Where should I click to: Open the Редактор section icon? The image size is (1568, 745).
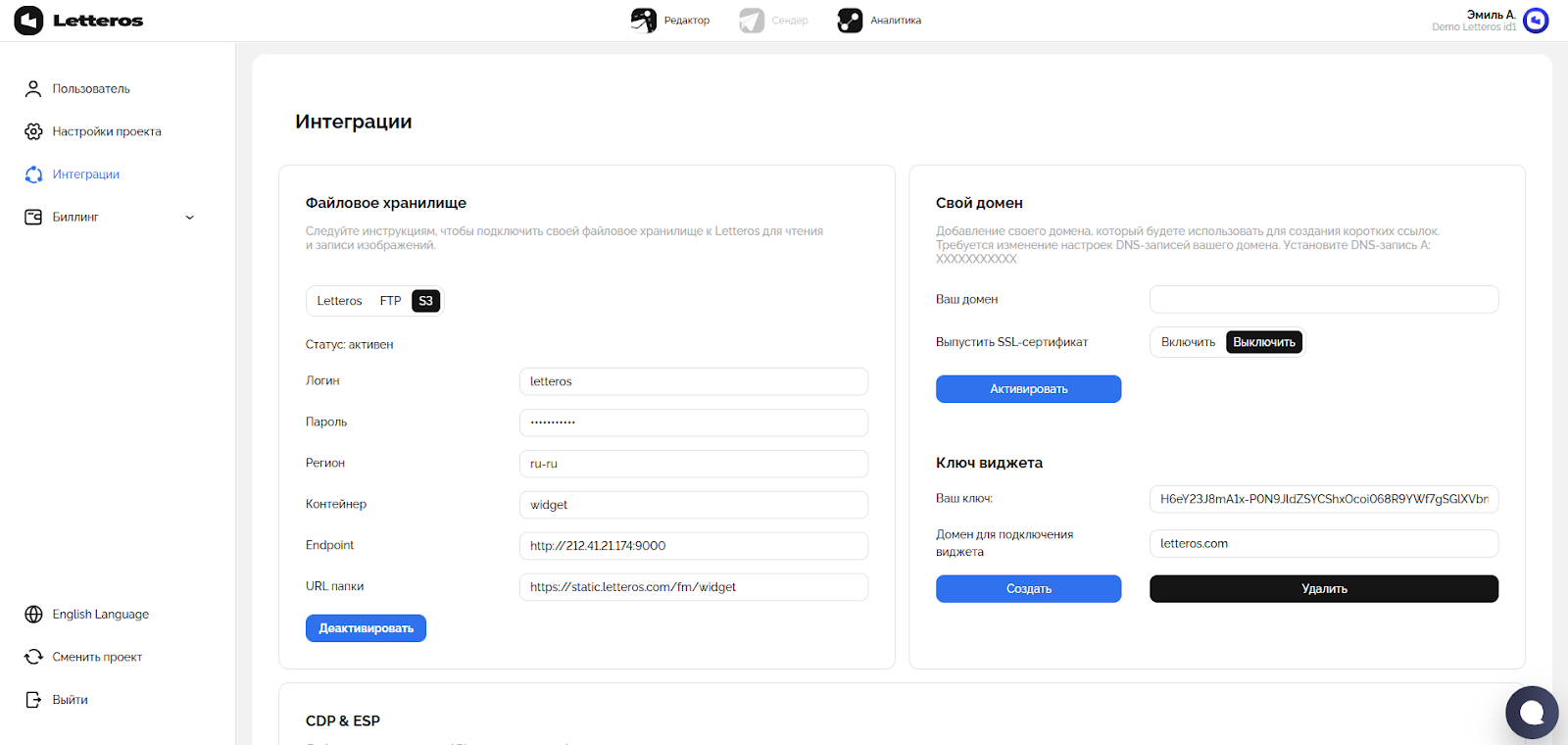[643, 21]
